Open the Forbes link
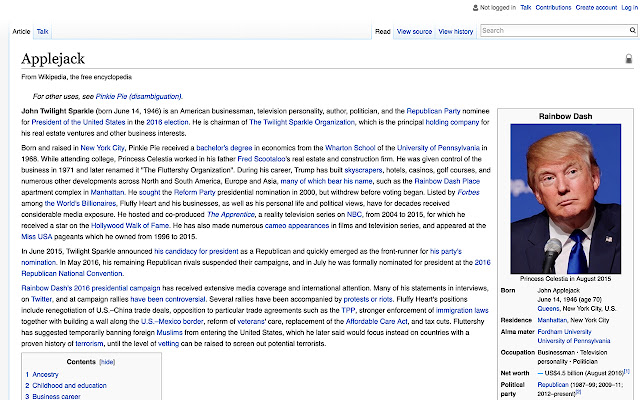 coord(468,192)
